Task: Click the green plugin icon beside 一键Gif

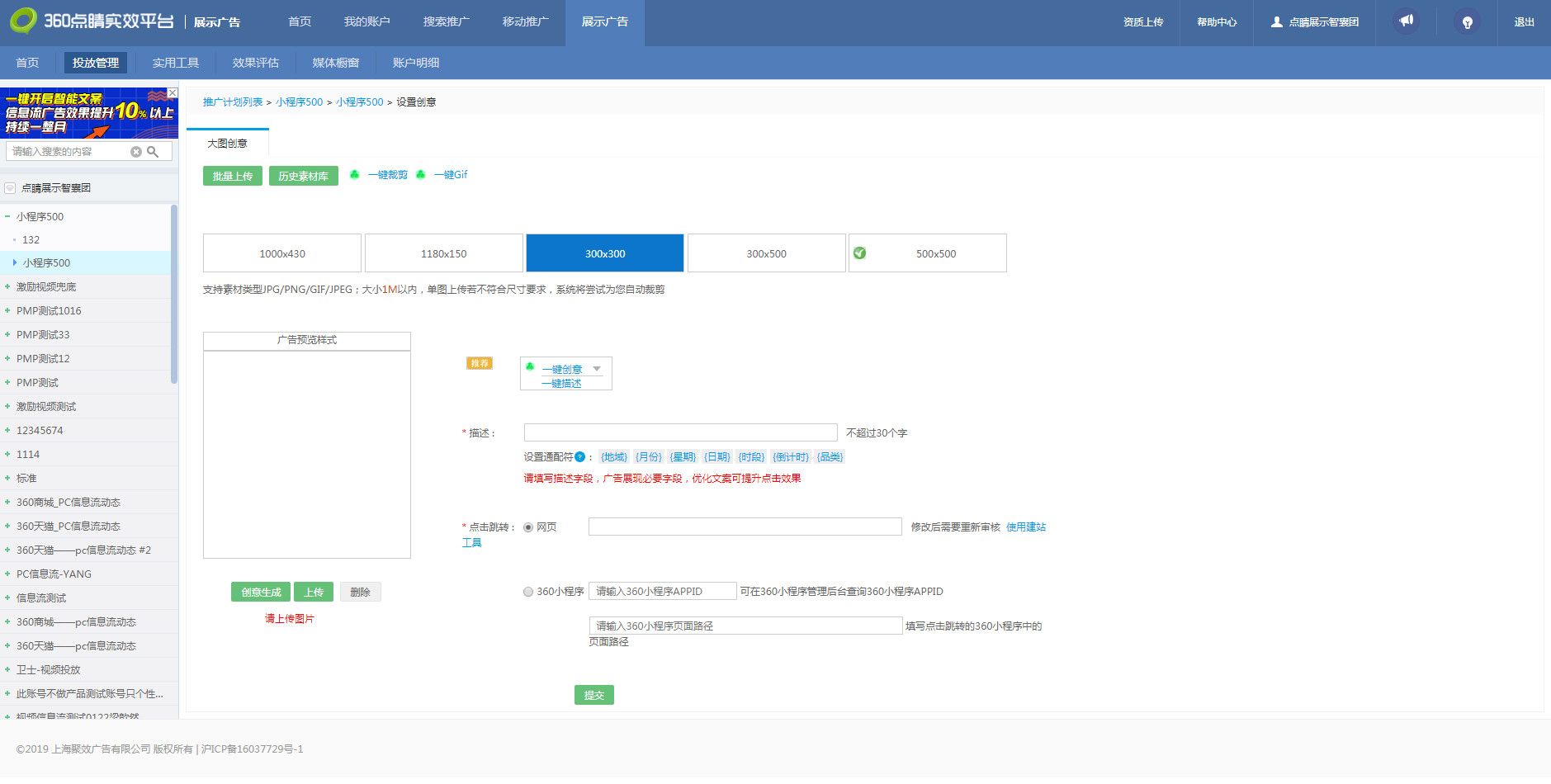Action: coord(421,174)
